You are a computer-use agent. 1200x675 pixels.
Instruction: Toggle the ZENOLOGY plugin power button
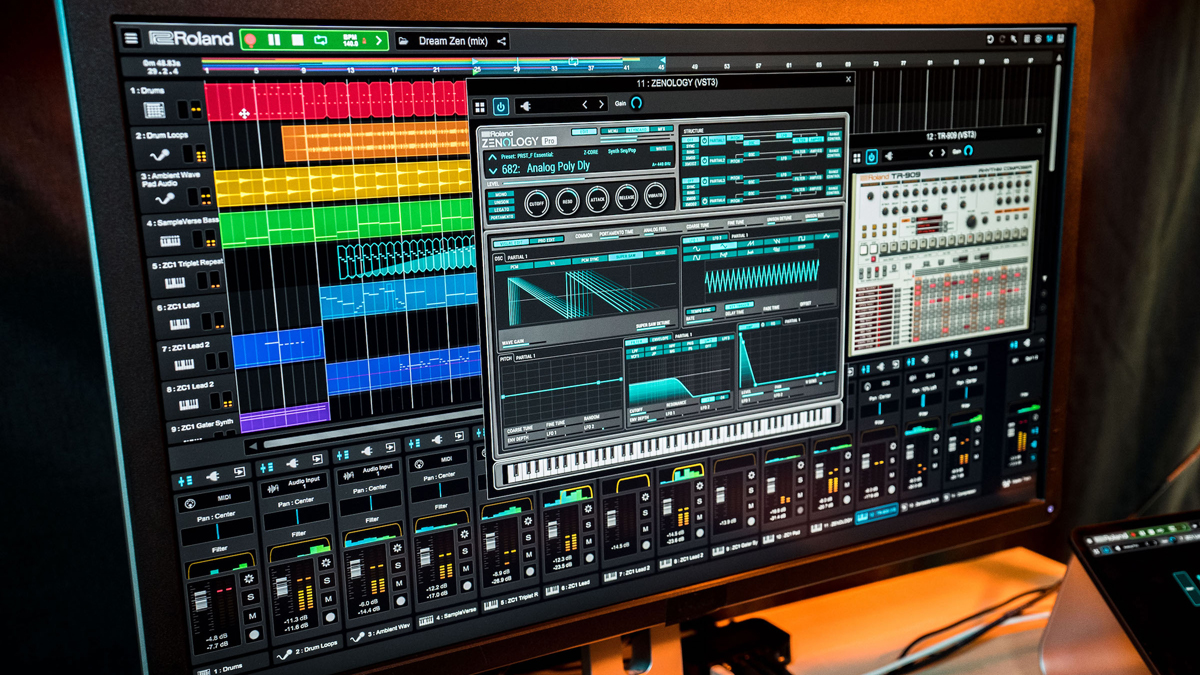pos(501,107)
